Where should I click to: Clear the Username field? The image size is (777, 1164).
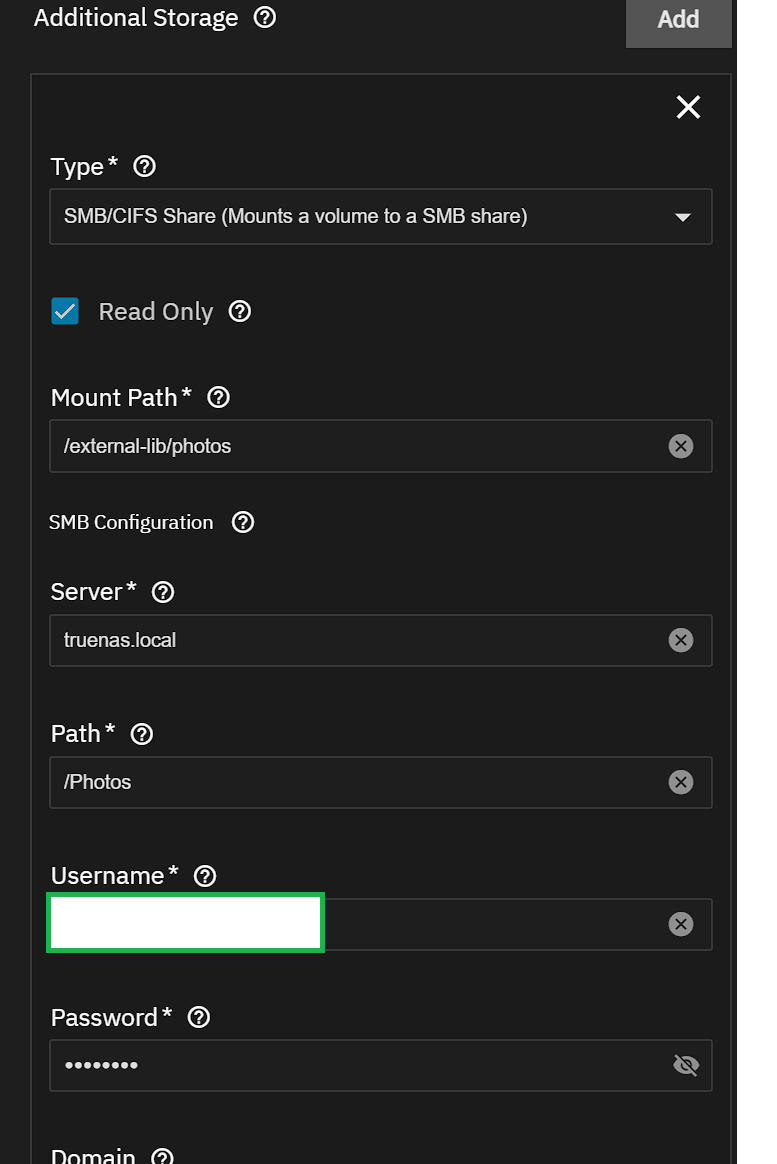click(x=681, y=923)
